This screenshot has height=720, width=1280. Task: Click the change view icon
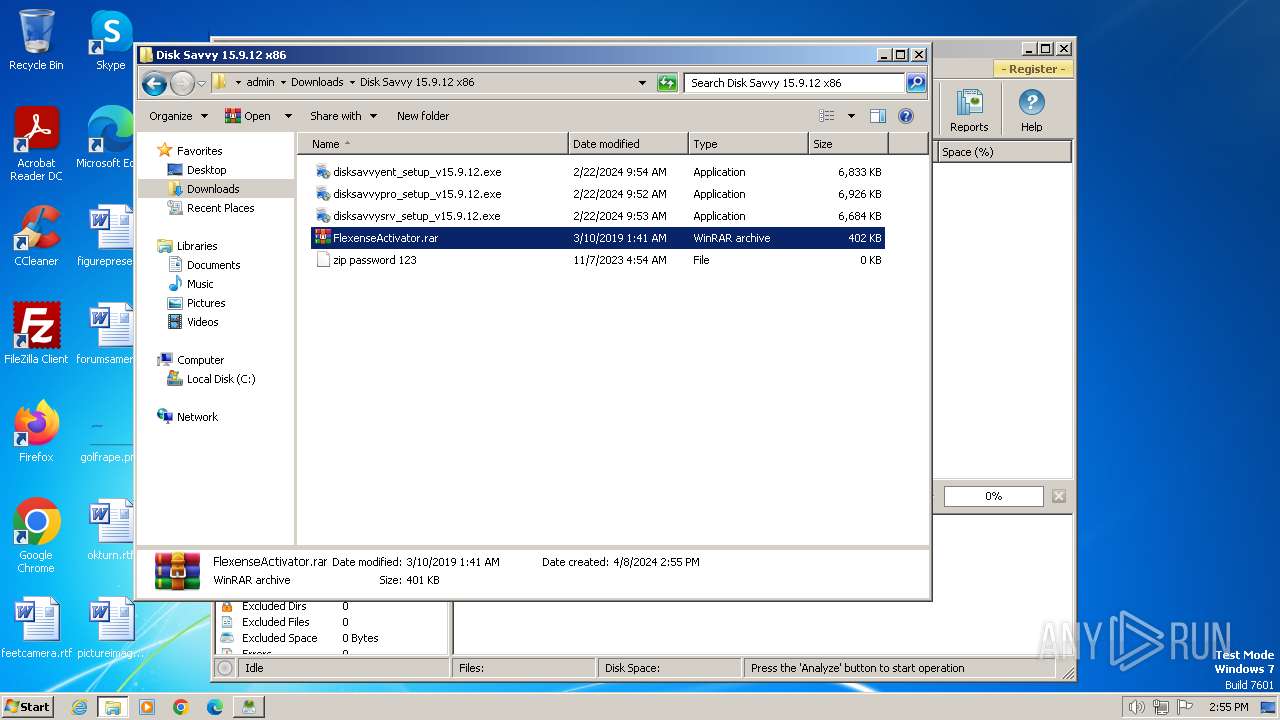tap(827, 116)
